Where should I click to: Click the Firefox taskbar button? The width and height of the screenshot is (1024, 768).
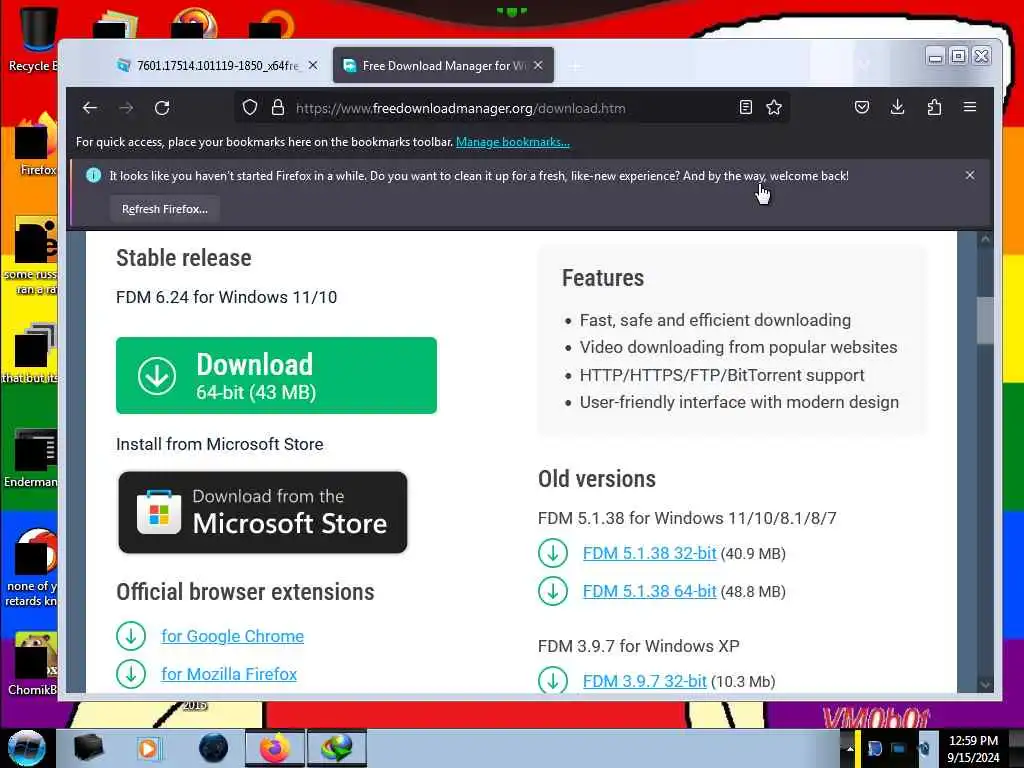(x=275, y=748)
